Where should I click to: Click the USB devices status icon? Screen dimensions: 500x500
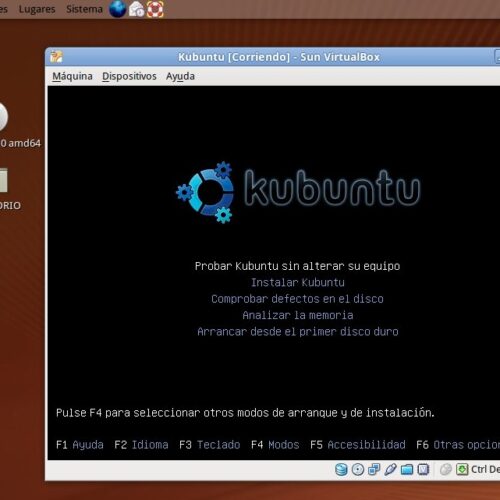pos(390,469)
